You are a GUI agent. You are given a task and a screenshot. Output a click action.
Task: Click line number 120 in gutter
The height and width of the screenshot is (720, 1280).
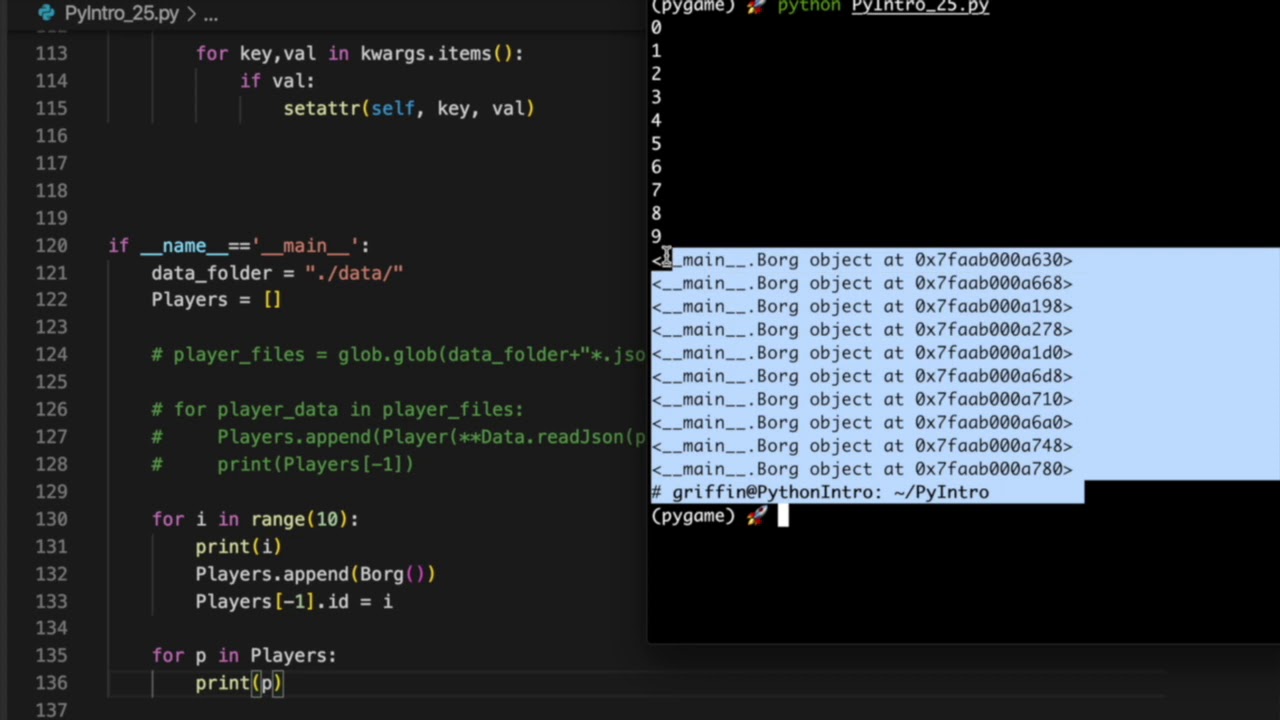[51, 245]
